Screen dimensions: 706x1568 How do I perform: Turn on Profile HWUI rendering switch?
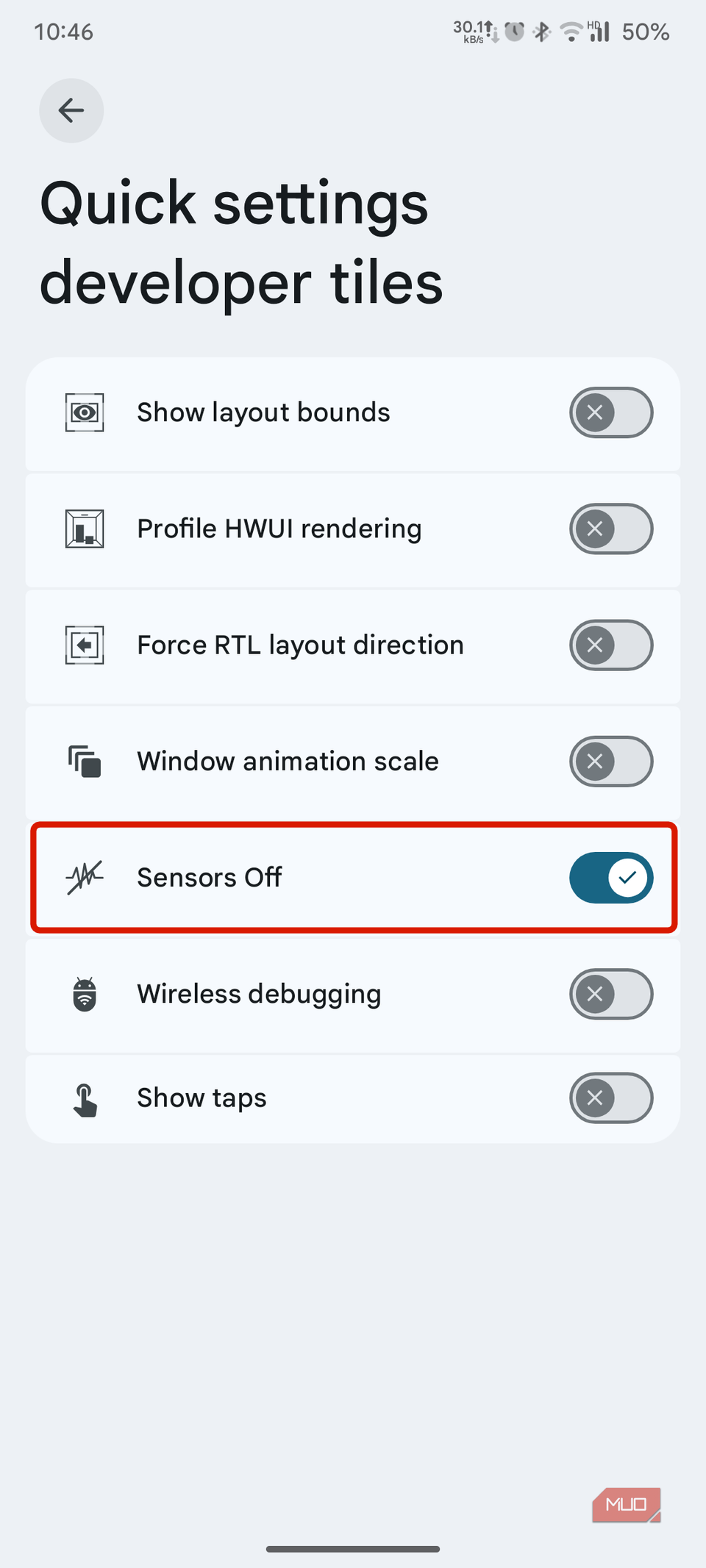pos(610,529)
